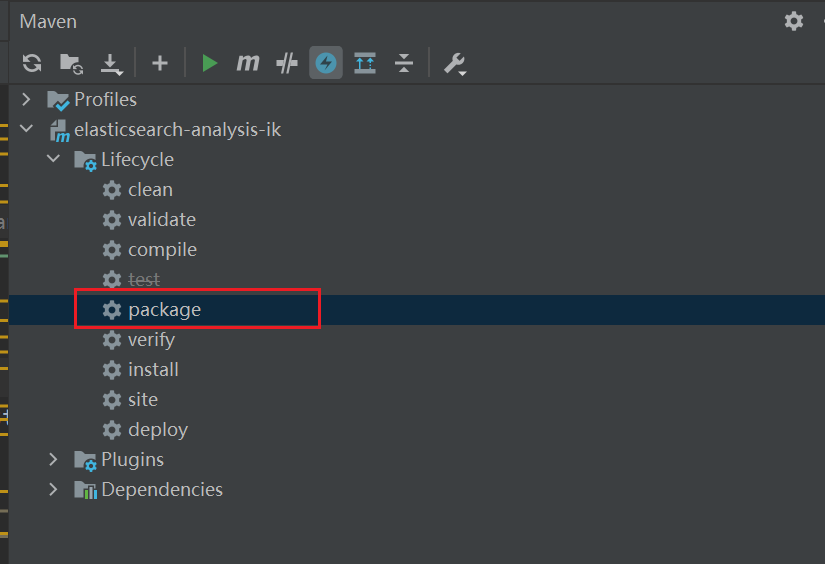Select the Plugins label
The width and height of the screenshot is (825, 564).
(133, 460)
